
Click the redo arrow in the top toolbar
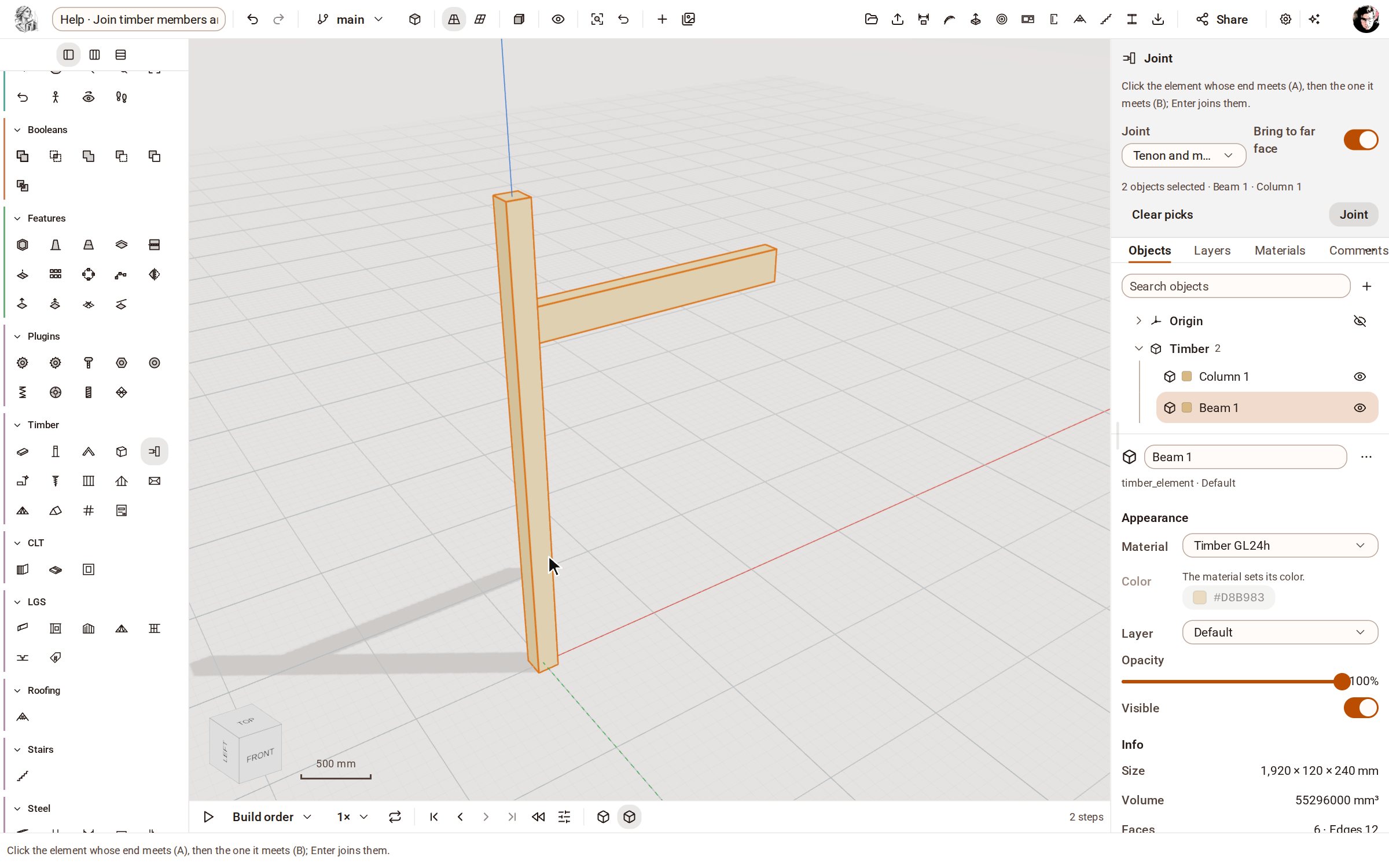(x=279, y=19)
